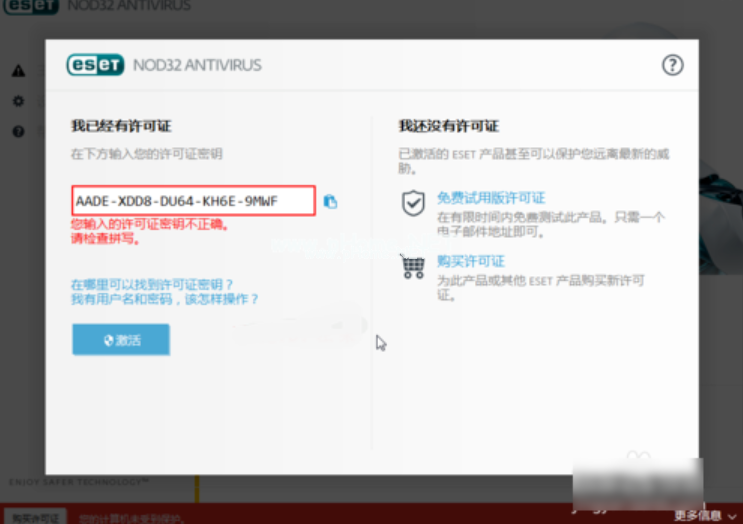Choose the 购买许可证 link in the dialog
The image size is (743, 524).
pyautogui.click(x=470, y=261)
